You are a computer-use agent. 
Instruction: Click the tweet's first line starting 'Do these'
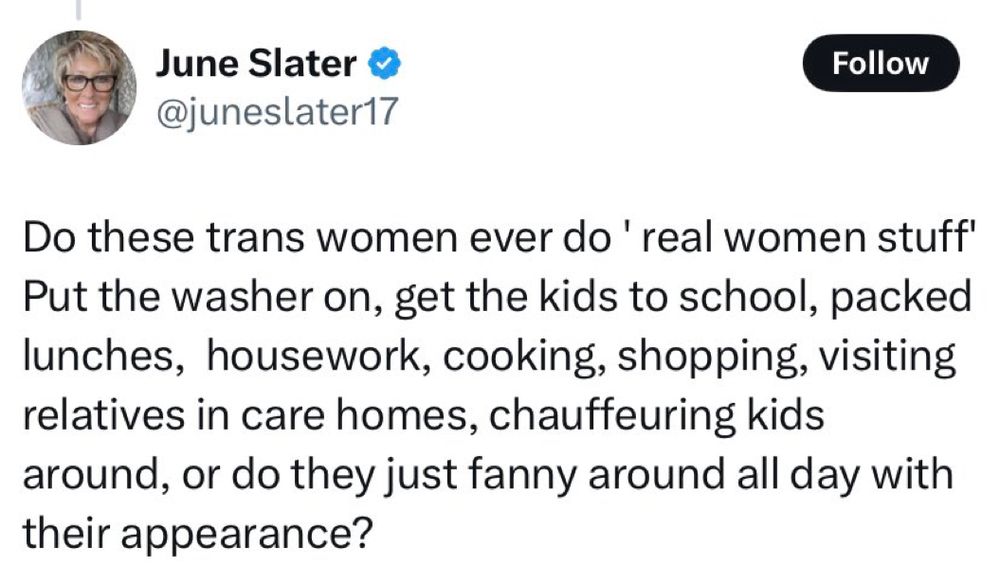click(x=500, y=237)
